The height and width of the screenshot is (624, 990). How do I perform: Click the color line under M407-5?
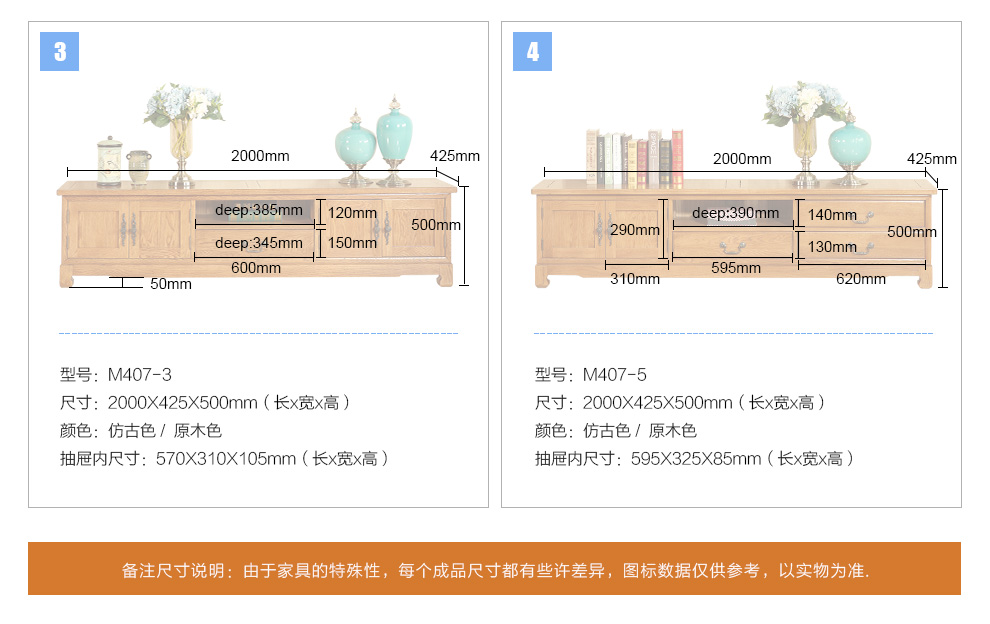[616, 431]
